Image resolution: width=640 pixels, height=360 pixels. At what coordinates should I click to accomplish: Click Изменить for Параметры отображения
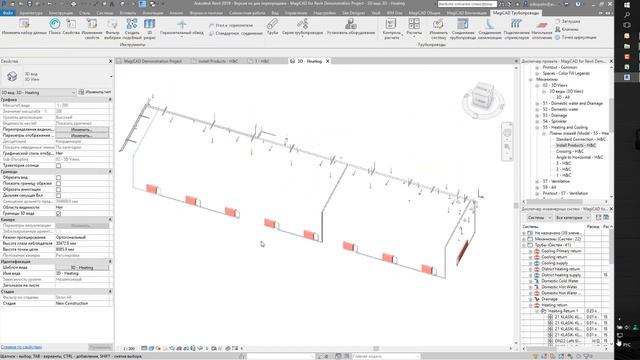pos(82,136)
